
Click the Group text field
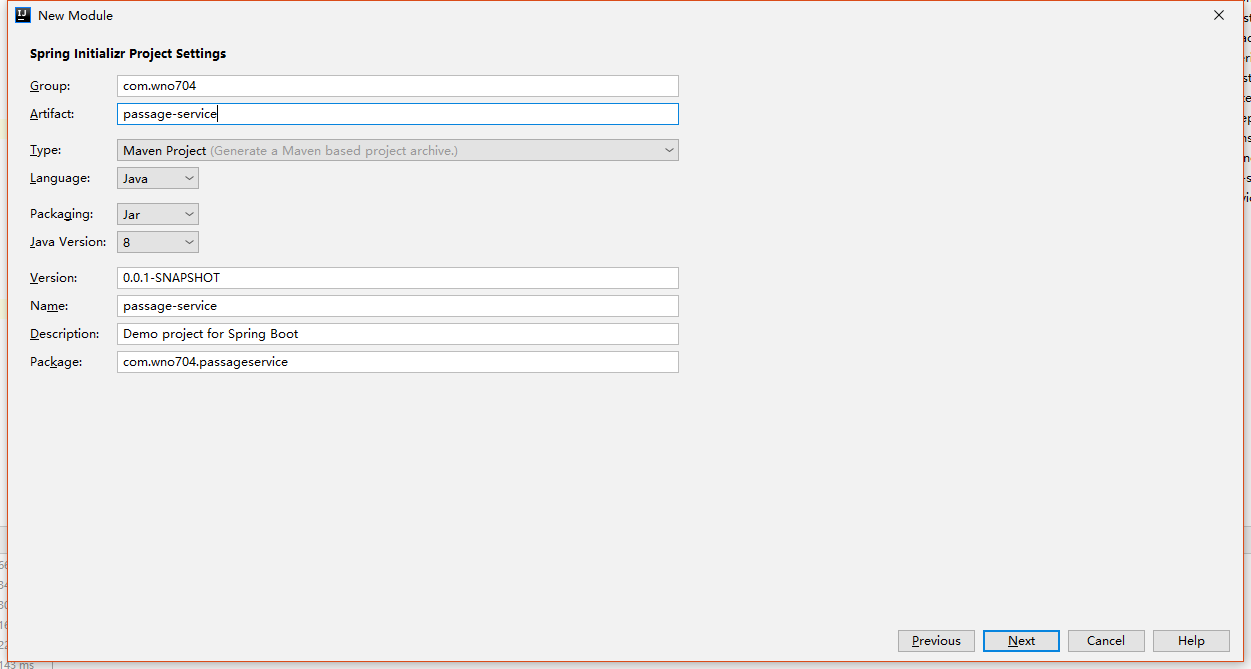(x=397, y=86)
